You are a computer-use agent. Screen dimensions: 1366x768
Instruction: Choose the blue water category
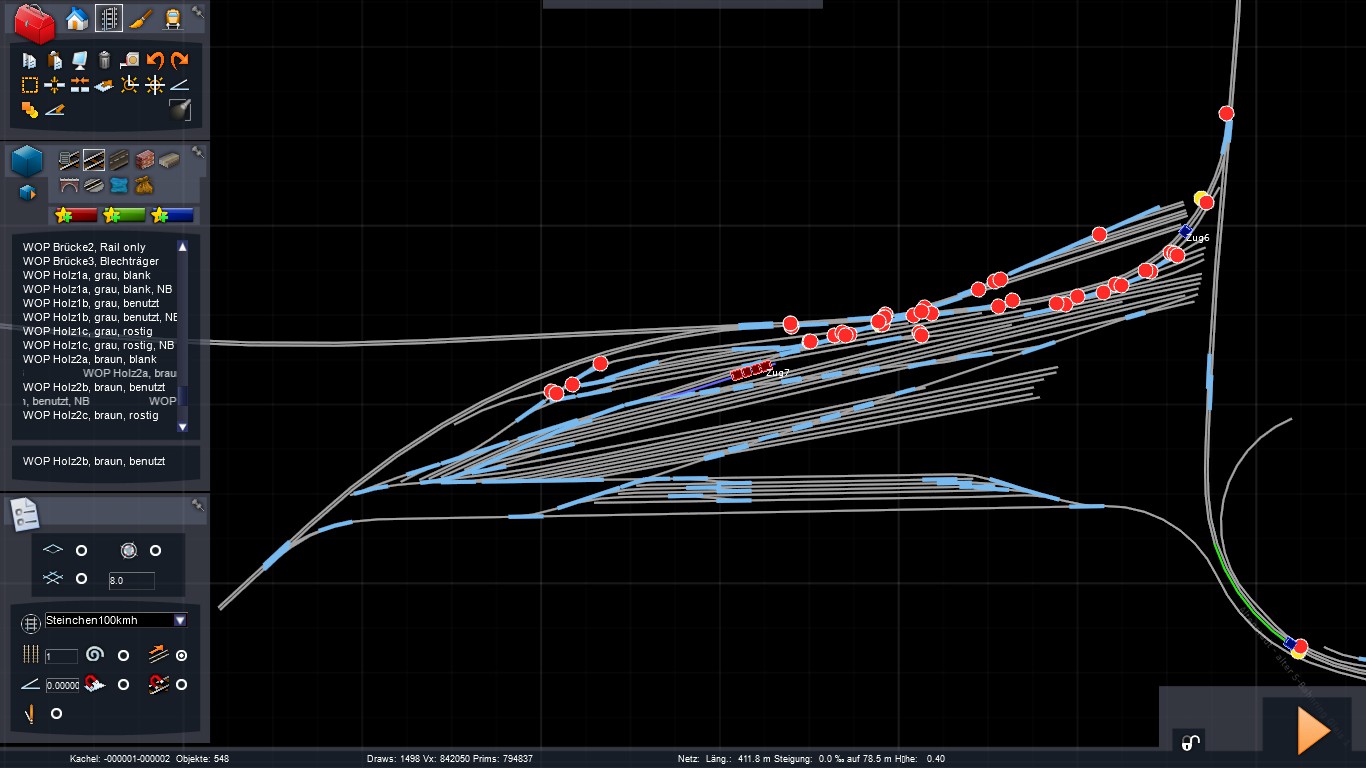tap(119, 185)
